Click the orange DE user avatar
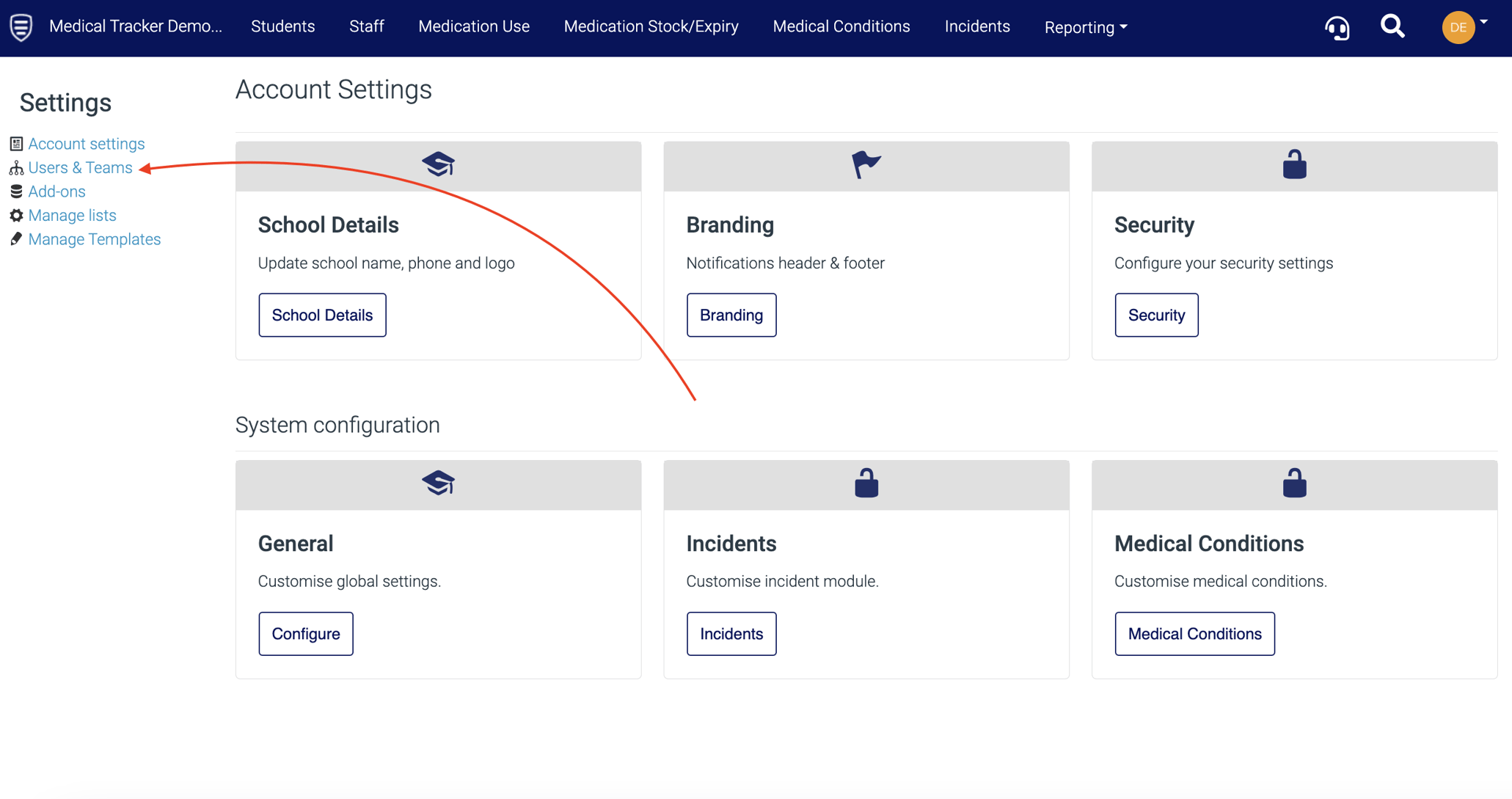 pyautogui.click(x=1458, y=28)
